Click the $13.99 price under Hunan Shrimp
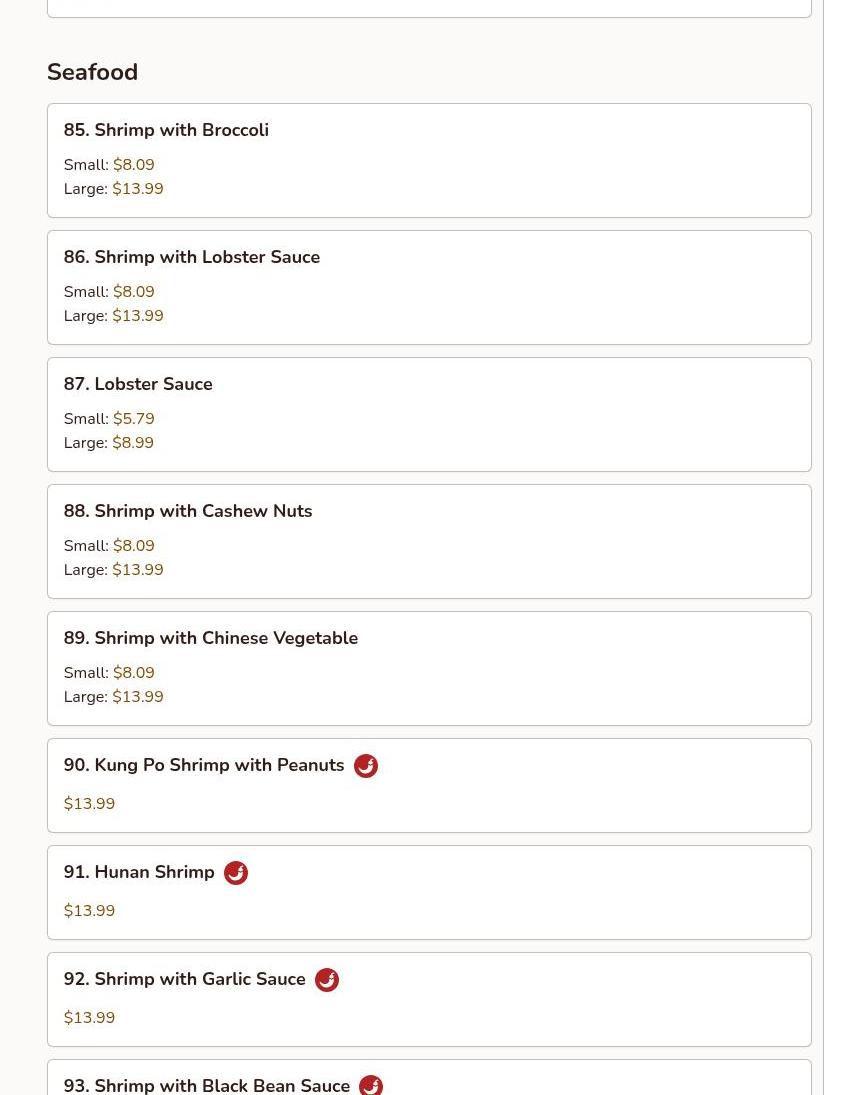The height and width of the screenshot is (1095, 844). pyautogui.click(x=89, y=911)
